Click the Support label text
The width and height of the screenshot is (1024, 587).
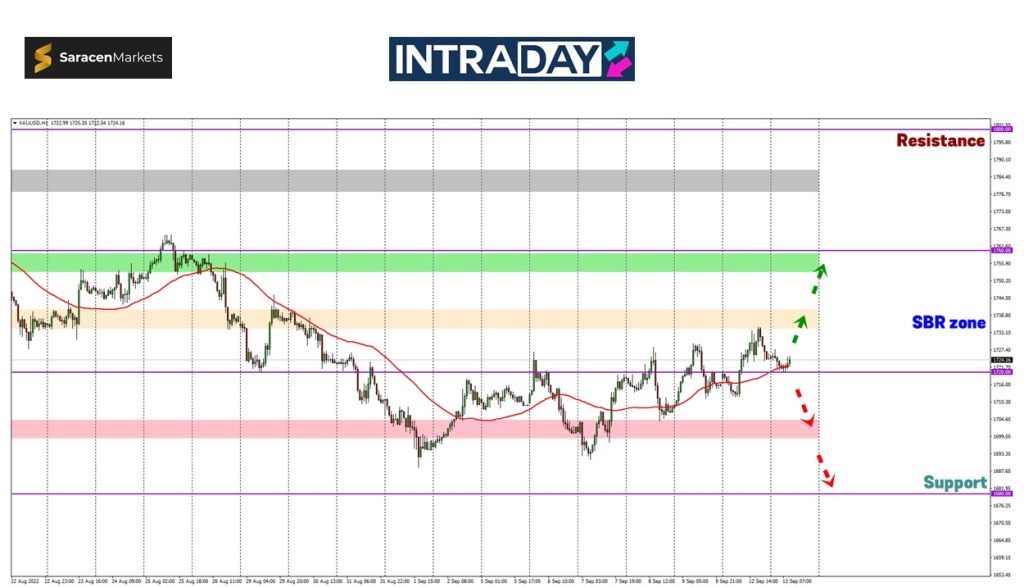point(954,483)
